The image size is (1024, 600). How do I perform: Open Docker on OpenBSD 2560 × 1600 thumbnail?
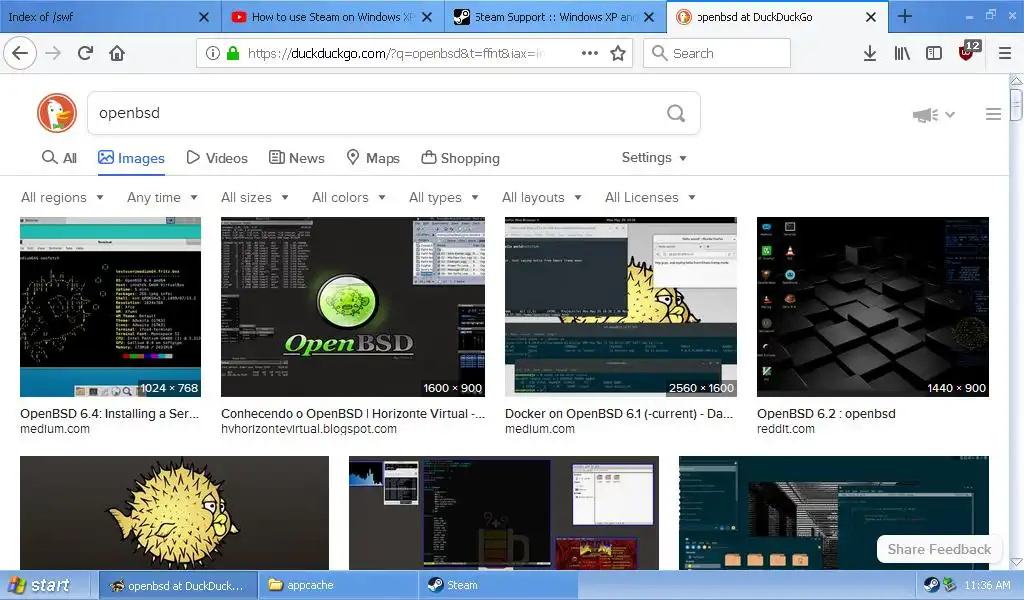620,307
